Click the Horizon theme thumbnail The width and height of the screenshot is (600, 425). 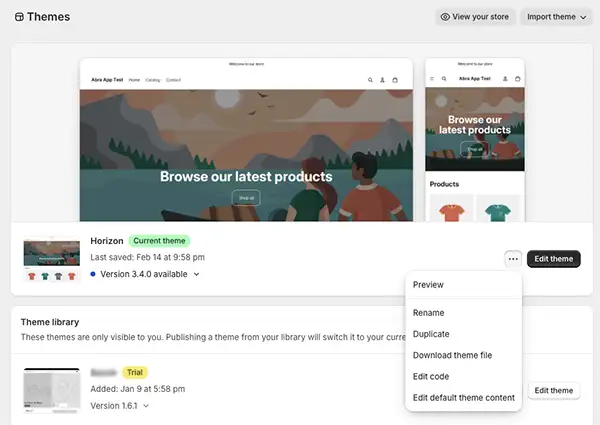[x=52, y=259]
